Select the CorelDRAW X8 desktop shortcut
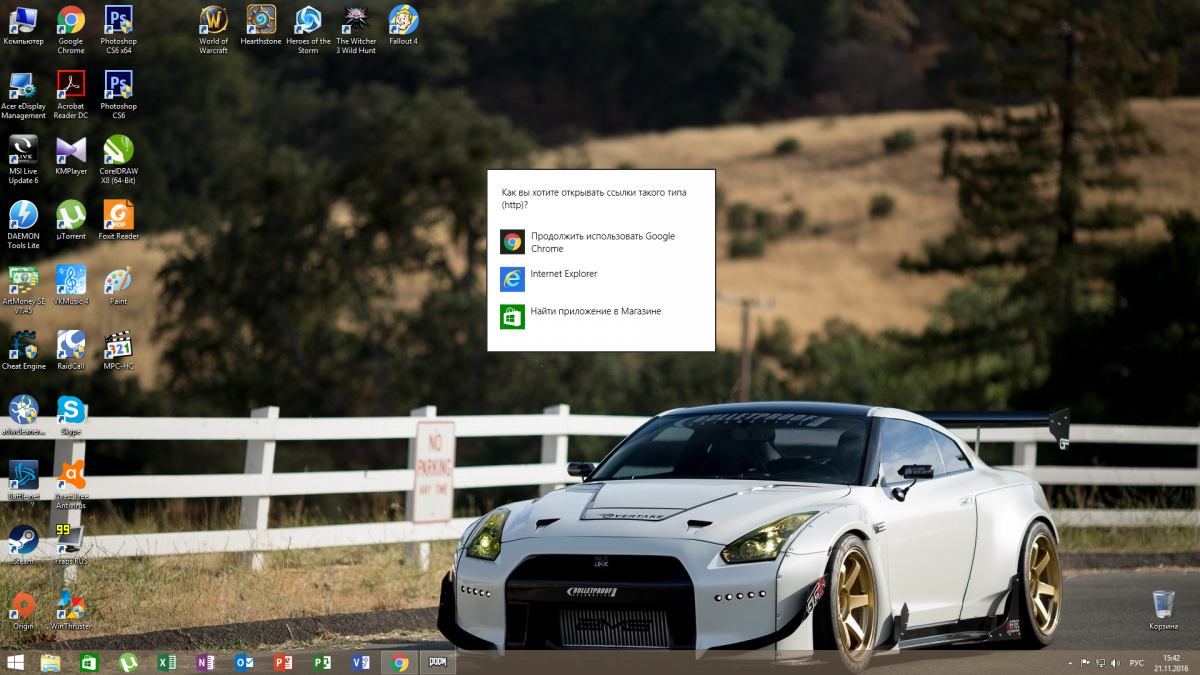The height and width of the screenshot is (675, 1200). point(118,152)
